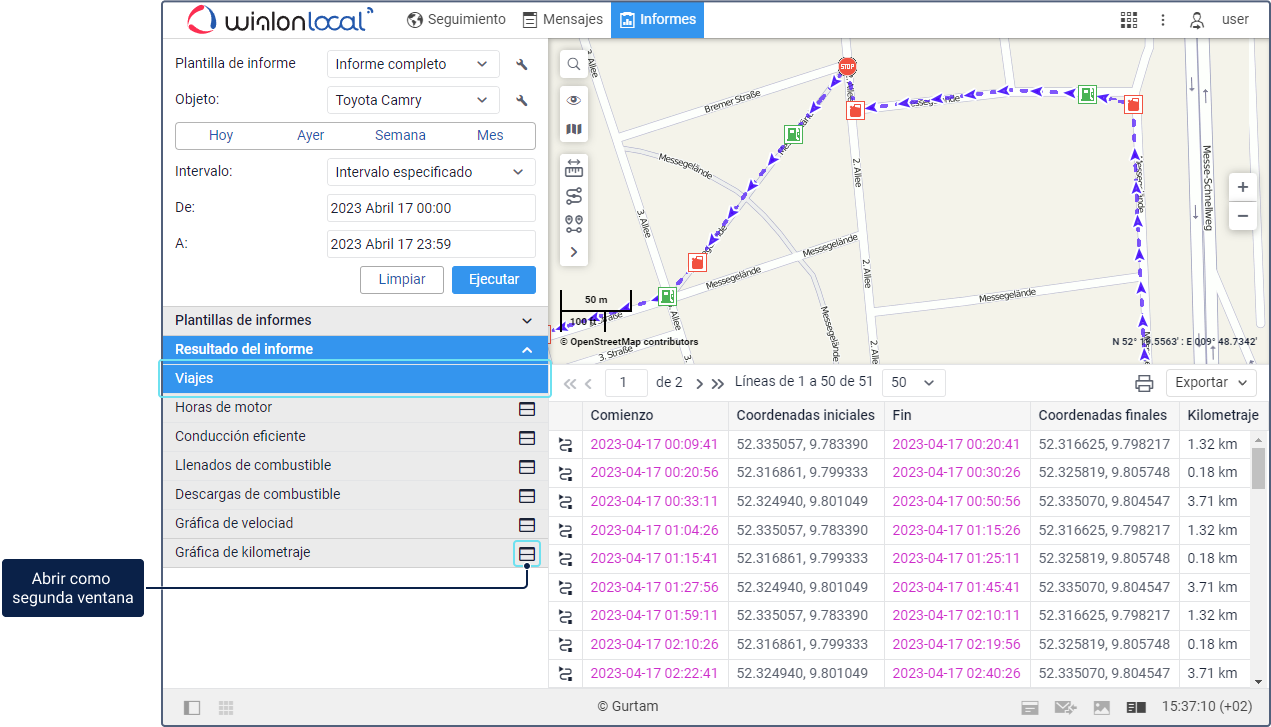
Task: Click the Ejecutar button
Action: coord(494,280)
